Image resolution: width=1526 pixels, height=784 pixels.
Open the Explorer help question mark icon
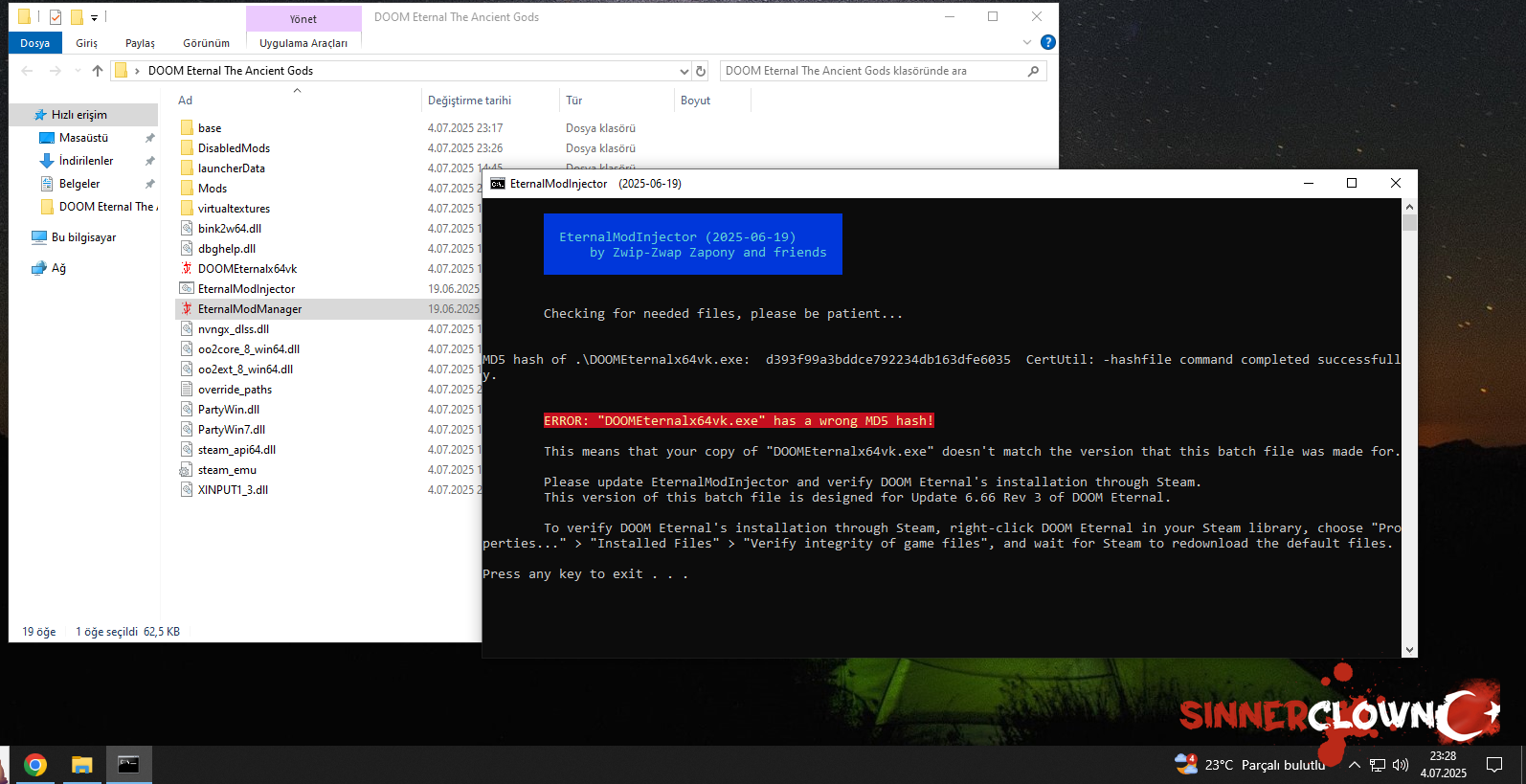[1047, 42]
